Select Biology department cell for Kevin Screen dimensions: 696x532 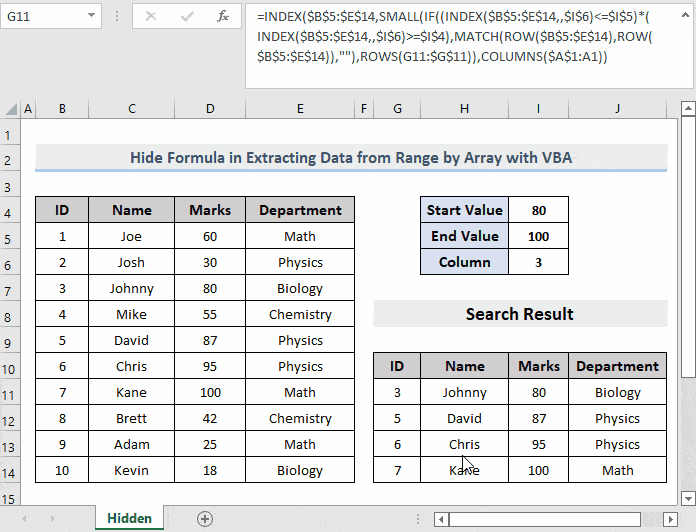[300, 470]
